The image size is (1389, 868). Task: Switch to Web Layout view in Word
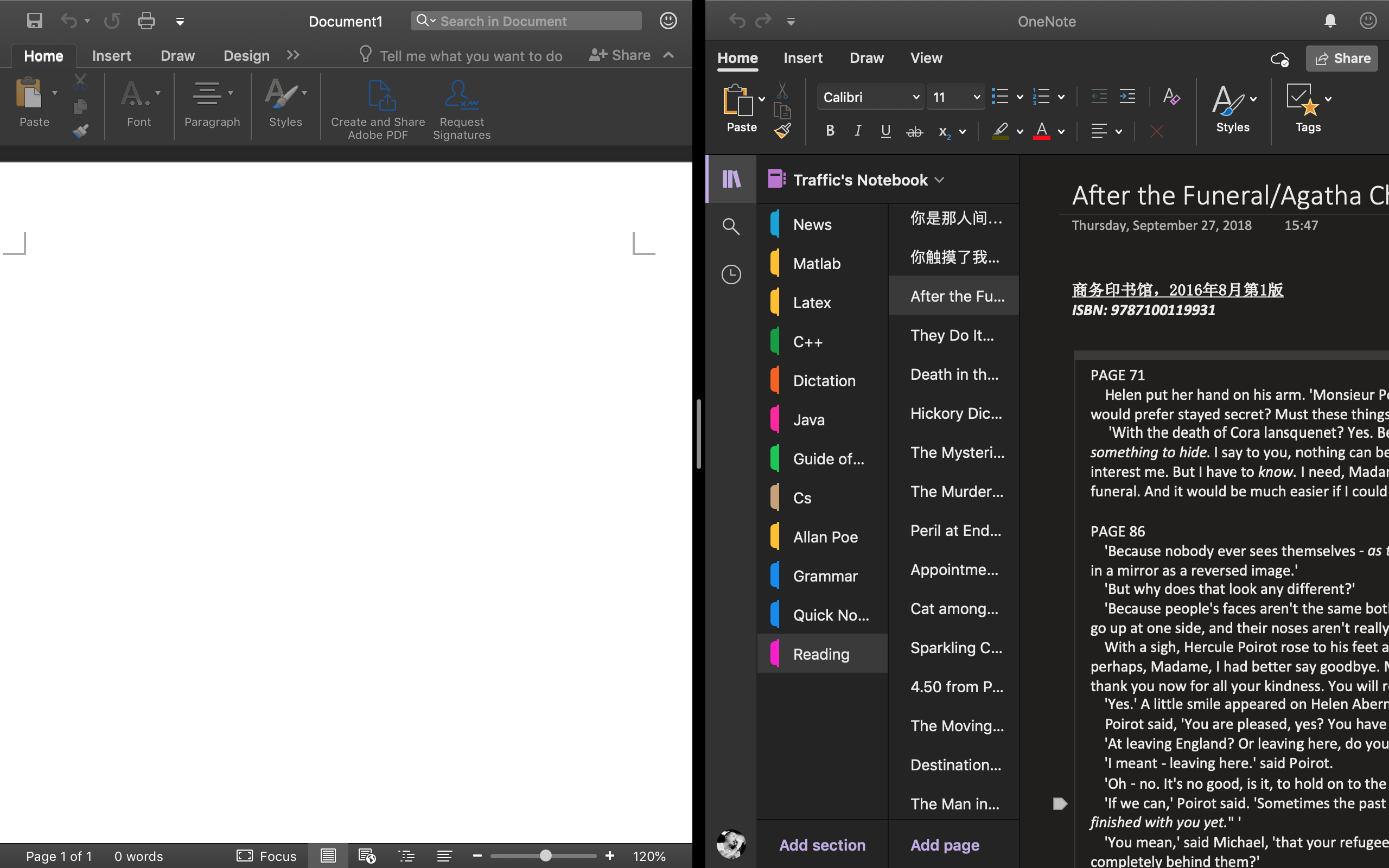tap(367, 856)
